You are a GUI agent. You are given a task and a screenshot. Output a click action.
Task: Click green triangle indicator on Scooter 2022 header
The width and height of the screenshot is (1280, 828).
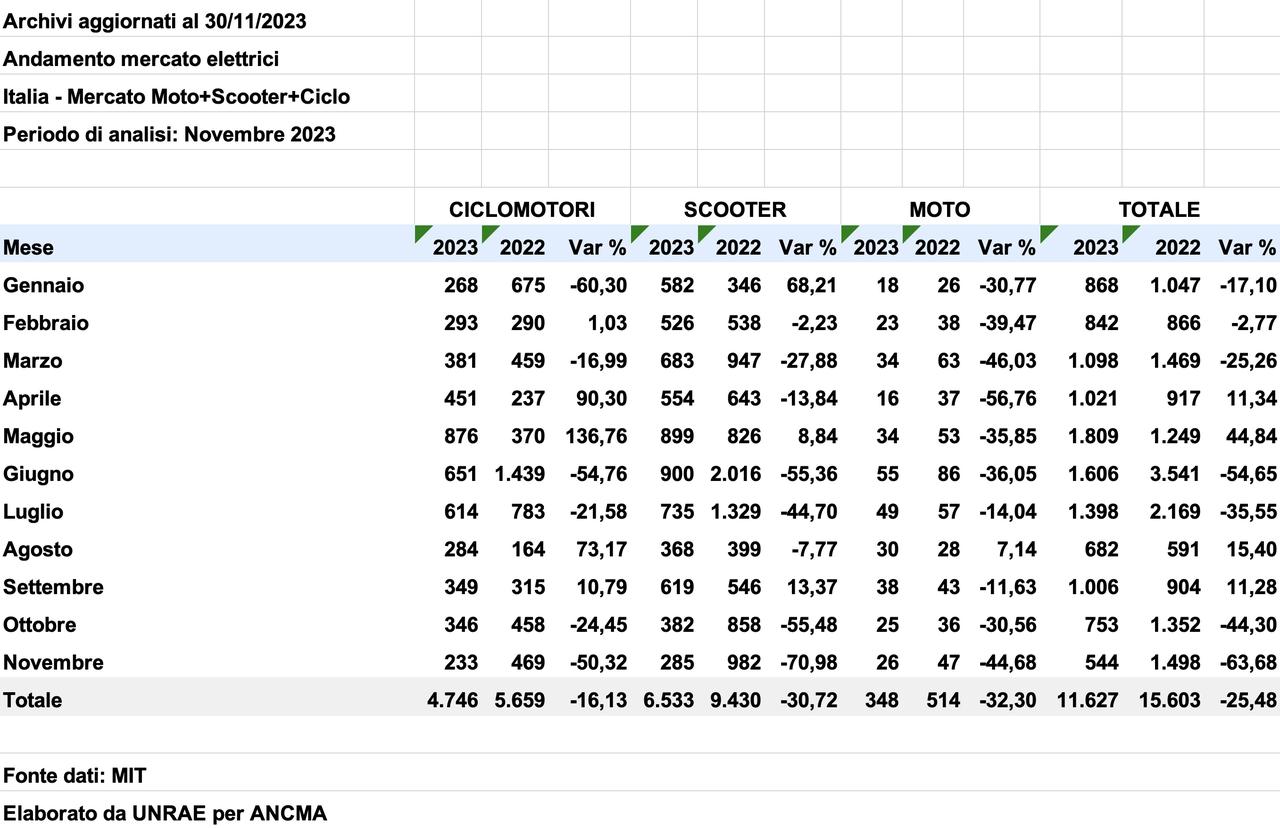click(703, 231)
